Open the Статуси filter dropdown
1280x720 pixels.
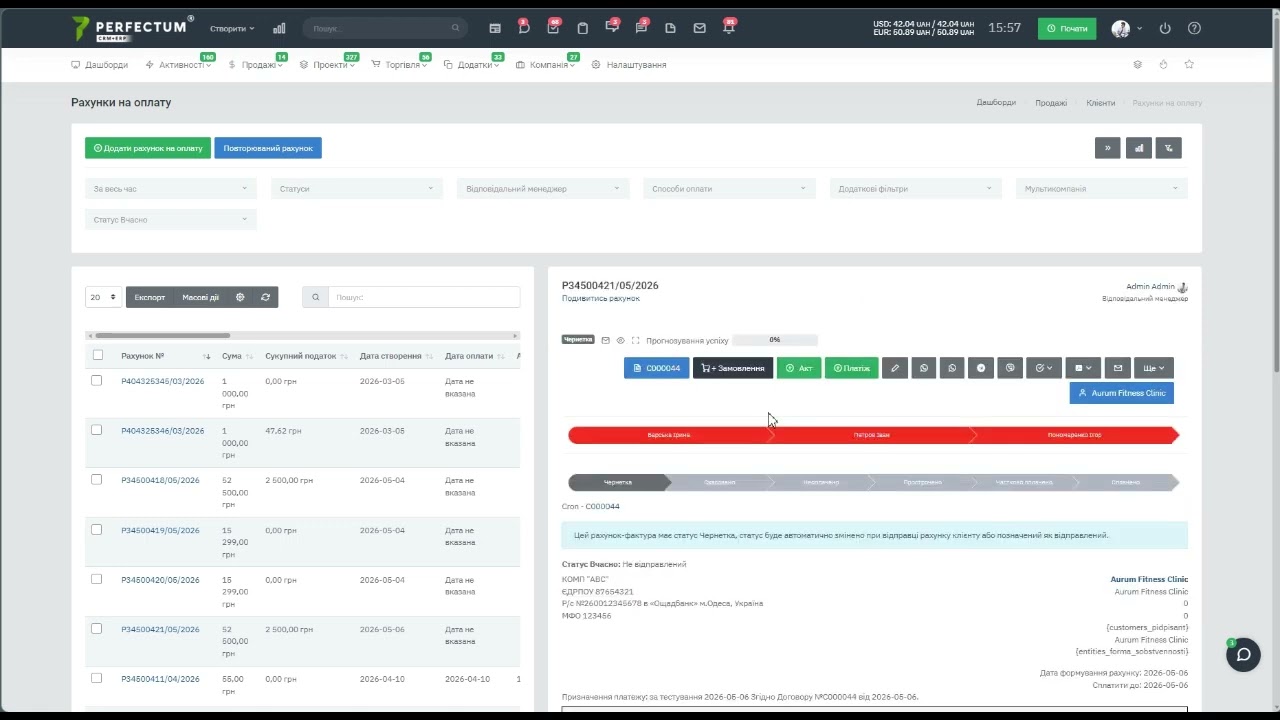(357, 188)
